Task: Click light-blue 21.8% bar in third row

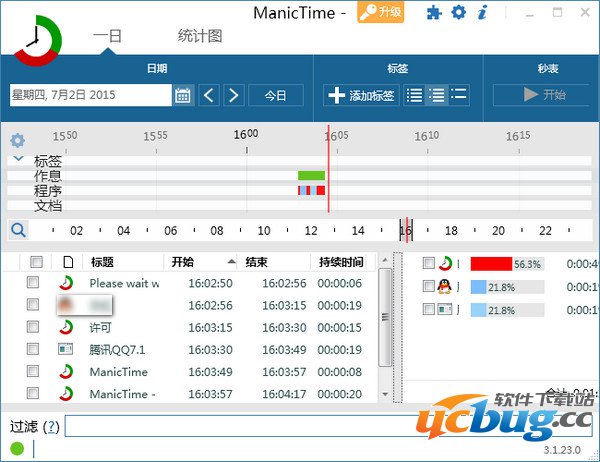Action: (478, 310)
